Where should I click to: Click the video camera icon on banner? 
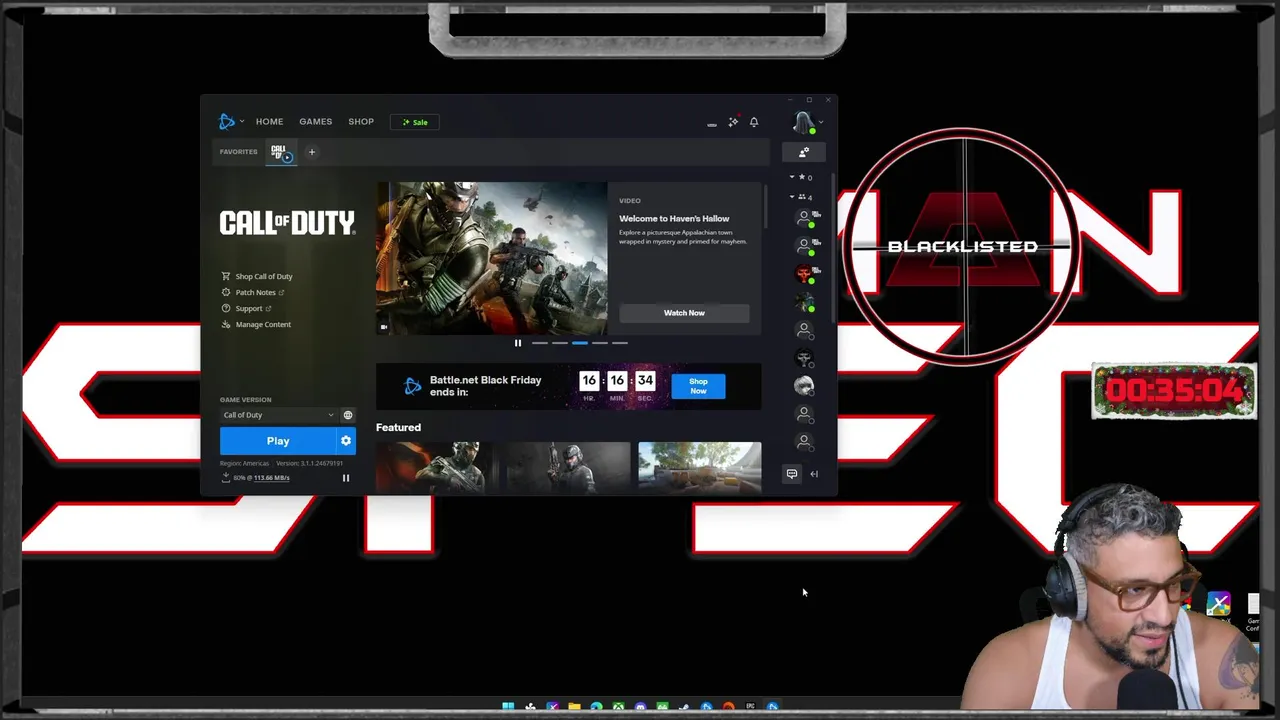coord(384,327)
